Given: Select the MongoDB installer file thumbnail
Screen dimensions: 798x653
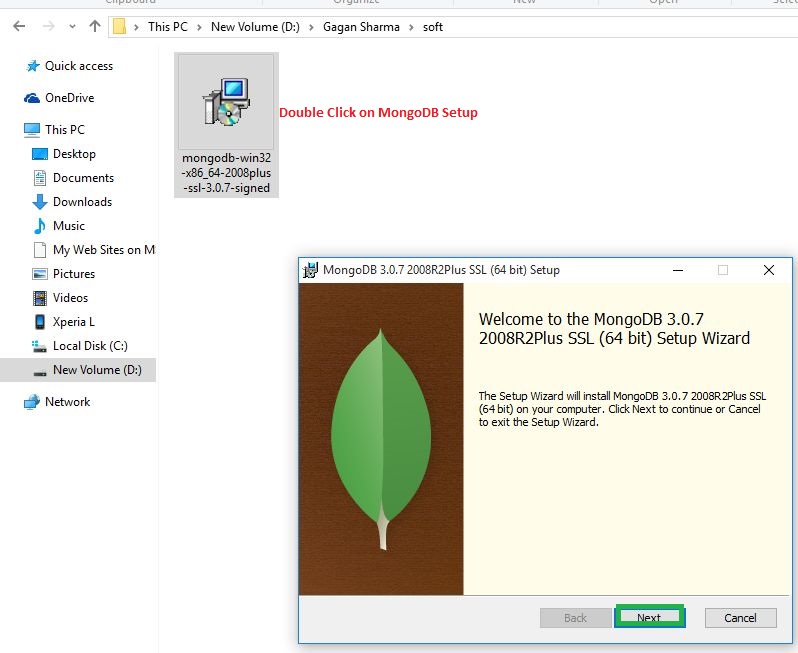Looking at the screenshot, I should click(x=226, y=102).
